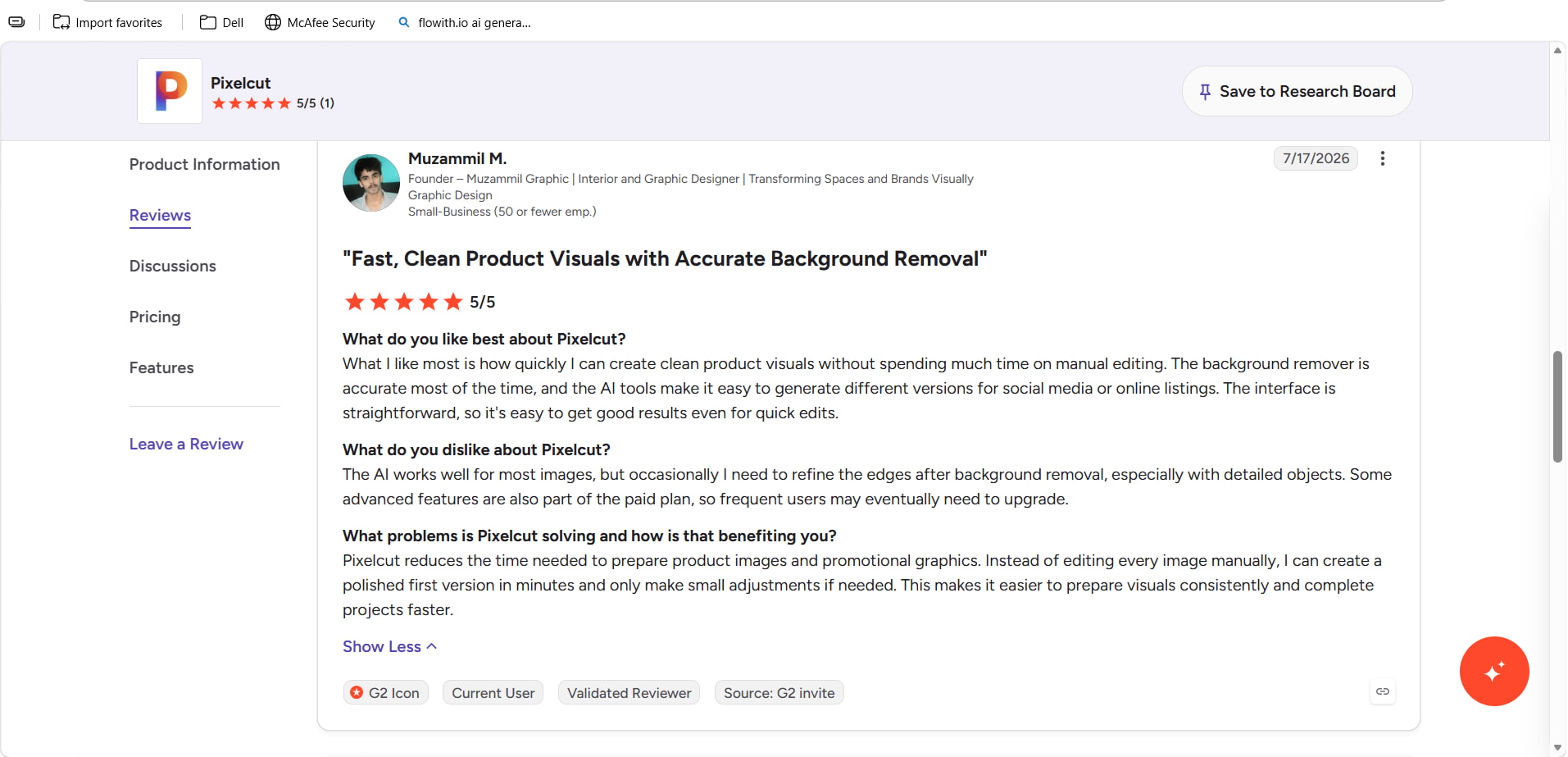The height and width of the screenshot is (757, 1568).
Task: Open the Discussions section
Action: (x=172, y=266)
